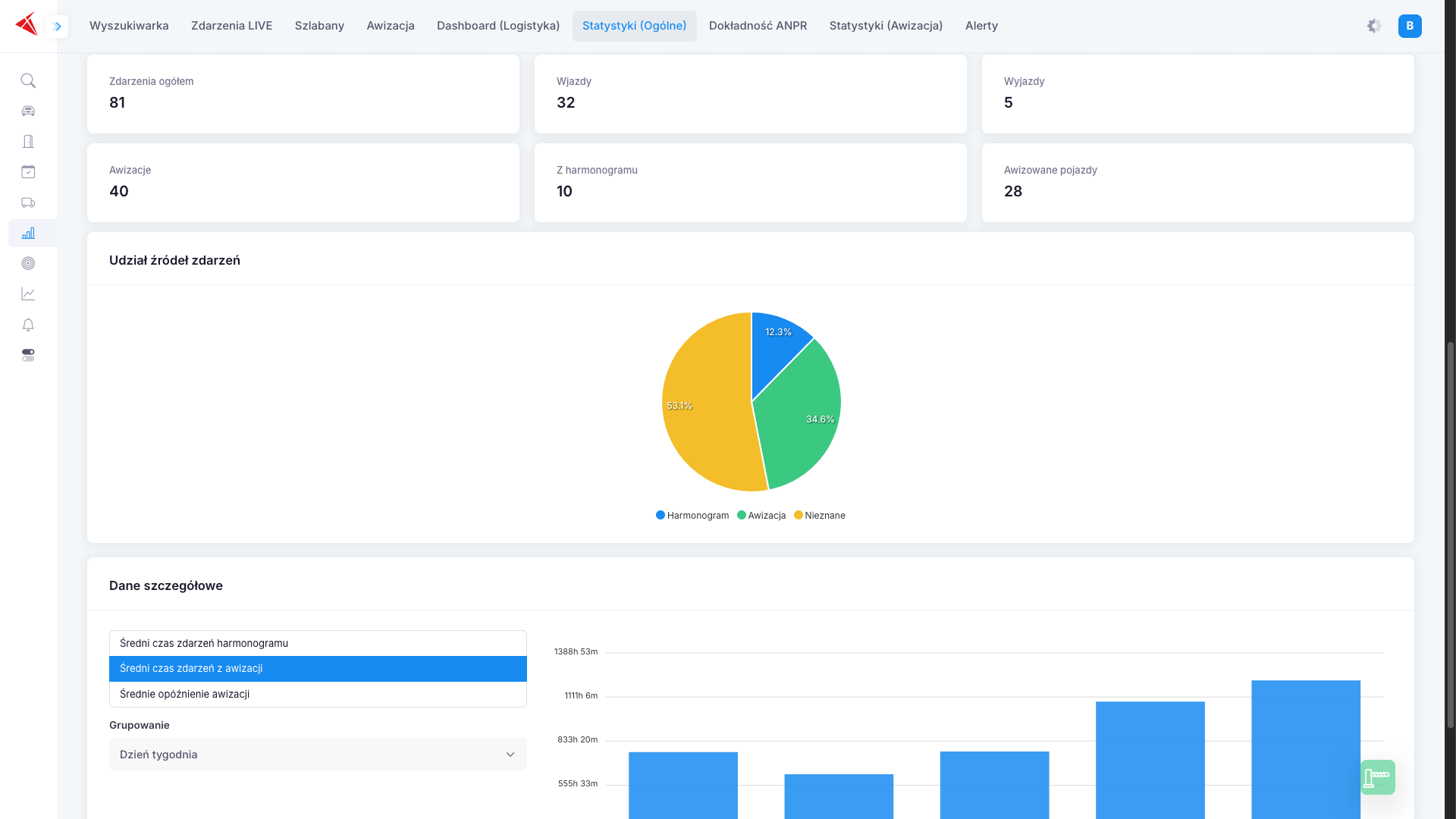Click the 833h 20m axis label
Screen dimensions: 1456x819
click(x=578, y=739)
